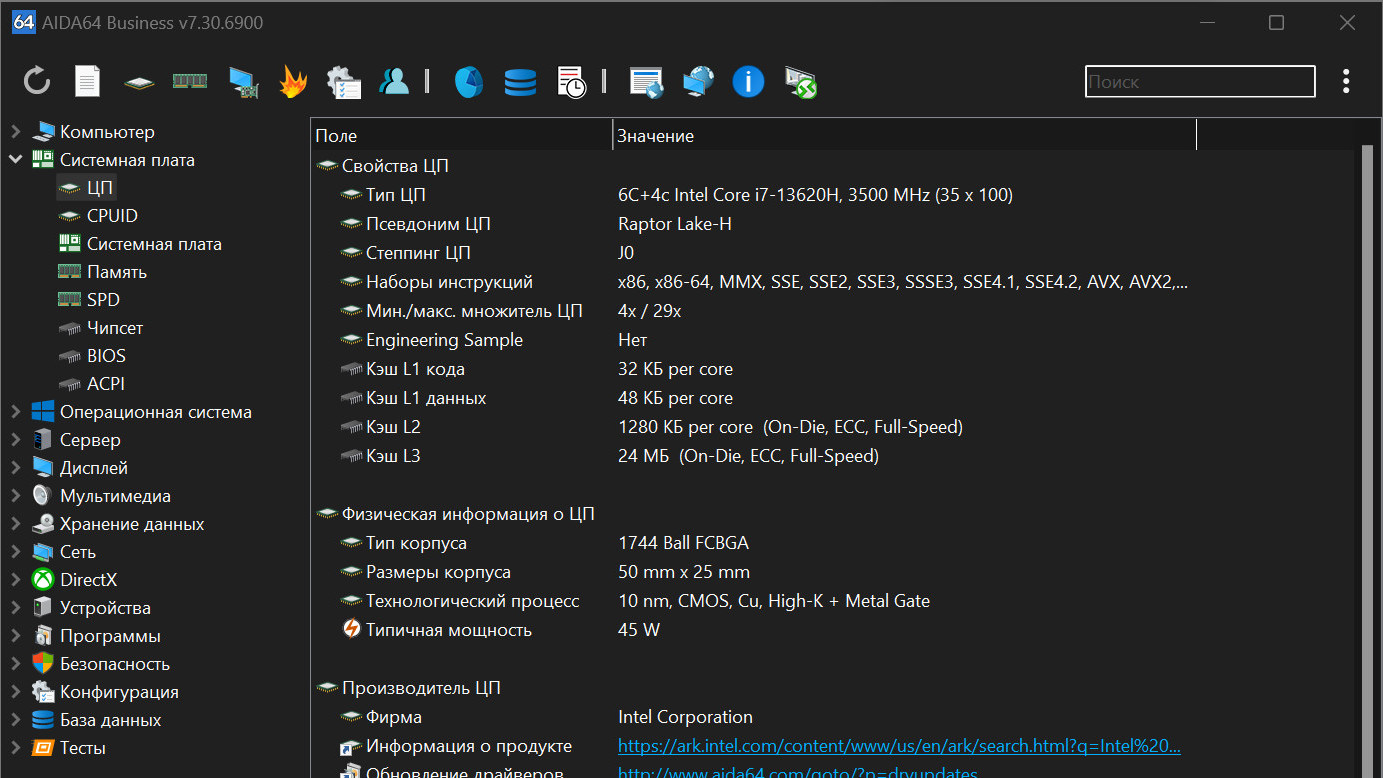Click the Значение column header
The height and width of the screenshot is (778, 1383).
pyautogui.click(x=655, y=136)
